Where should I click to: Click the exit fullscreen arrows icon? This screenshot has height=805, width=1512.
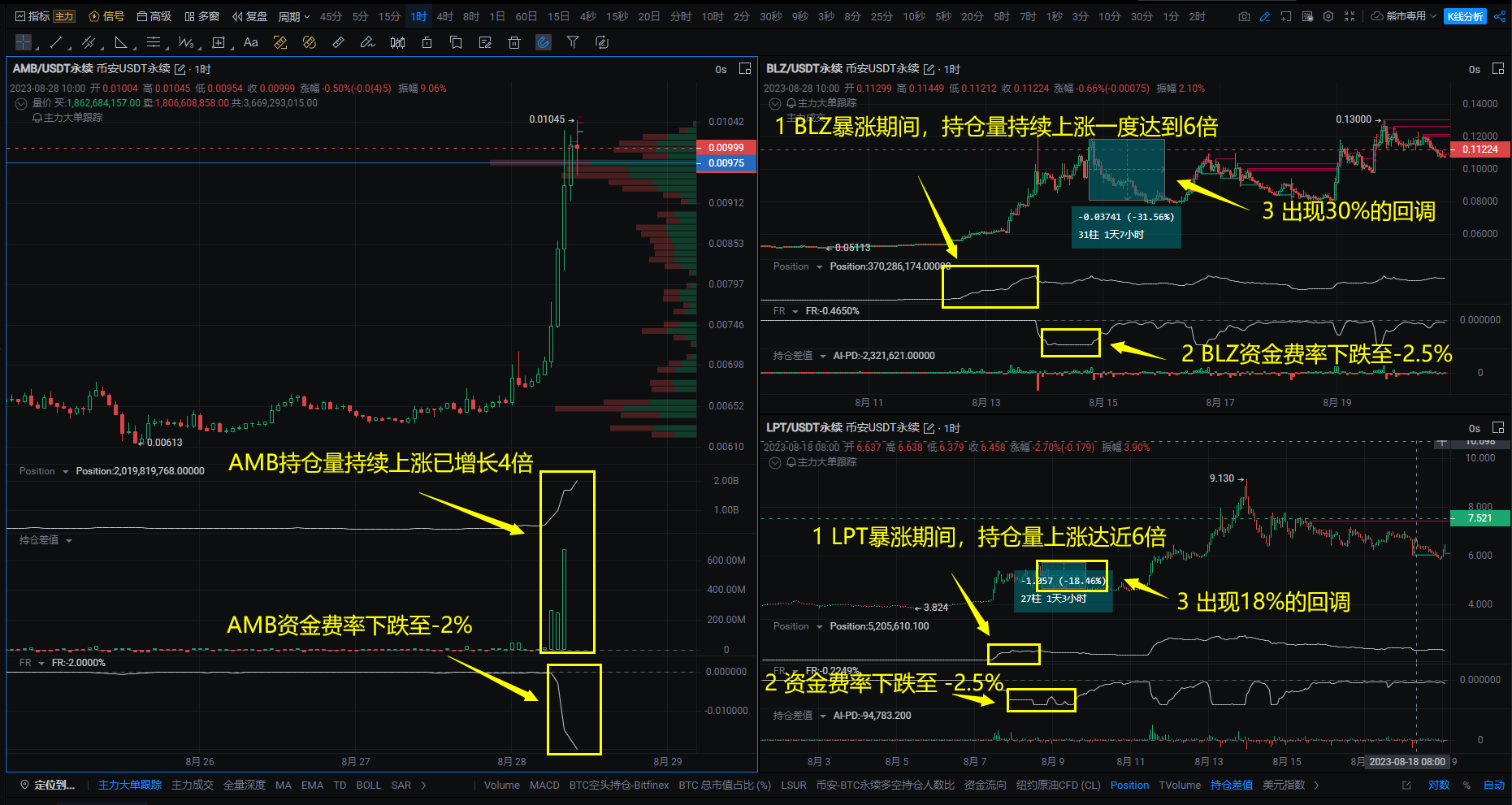(1350, 16)
